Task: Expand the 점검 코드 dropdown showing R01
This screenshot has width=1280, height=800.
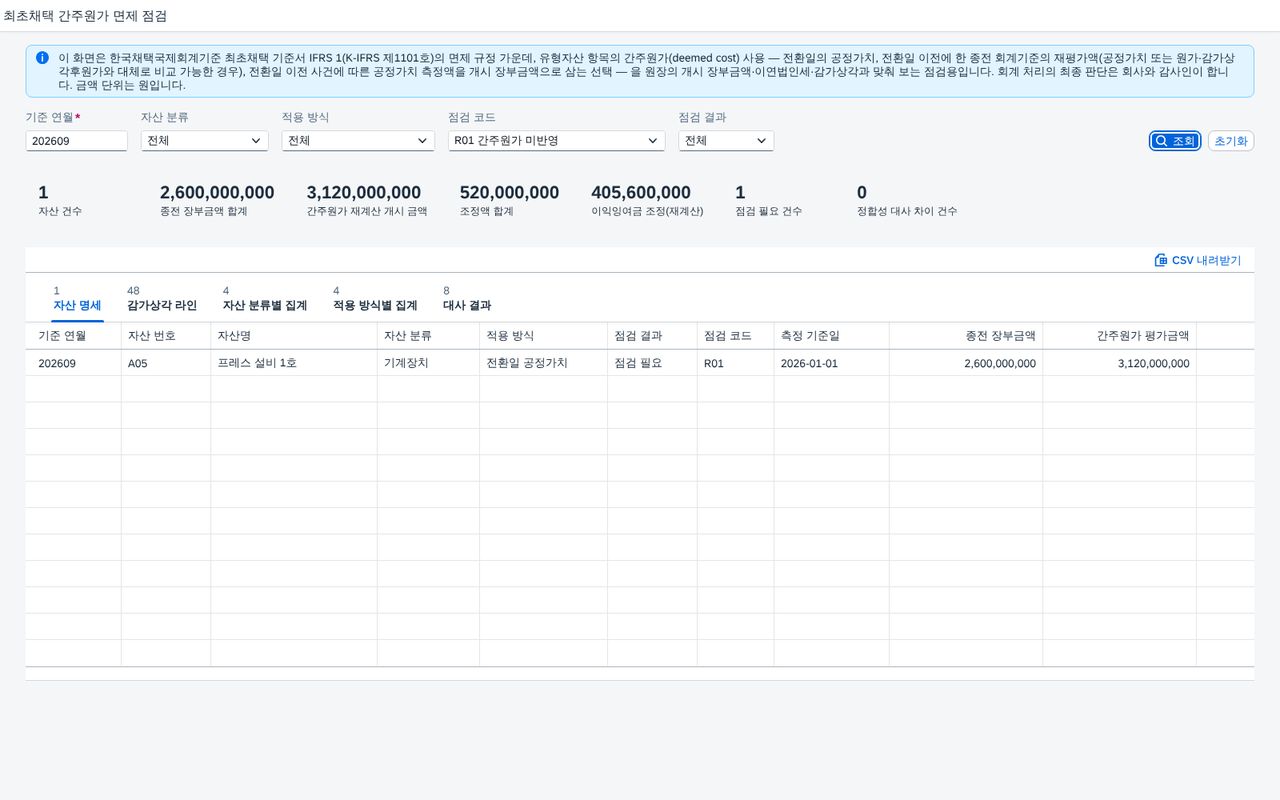Action: [x=556, y=141]
